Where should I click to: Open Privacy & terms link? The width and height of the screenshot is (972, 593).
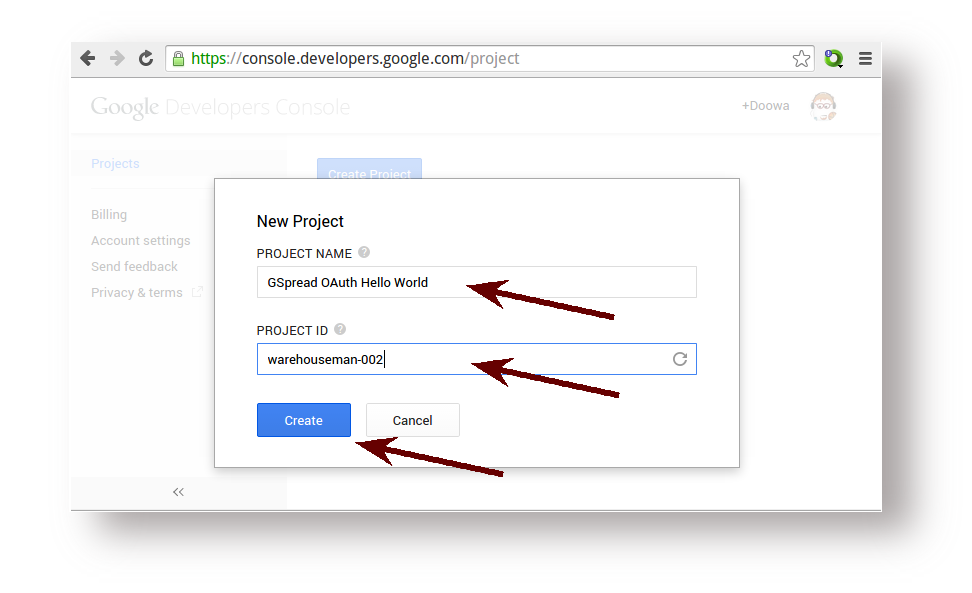click(x=137, y=292)
